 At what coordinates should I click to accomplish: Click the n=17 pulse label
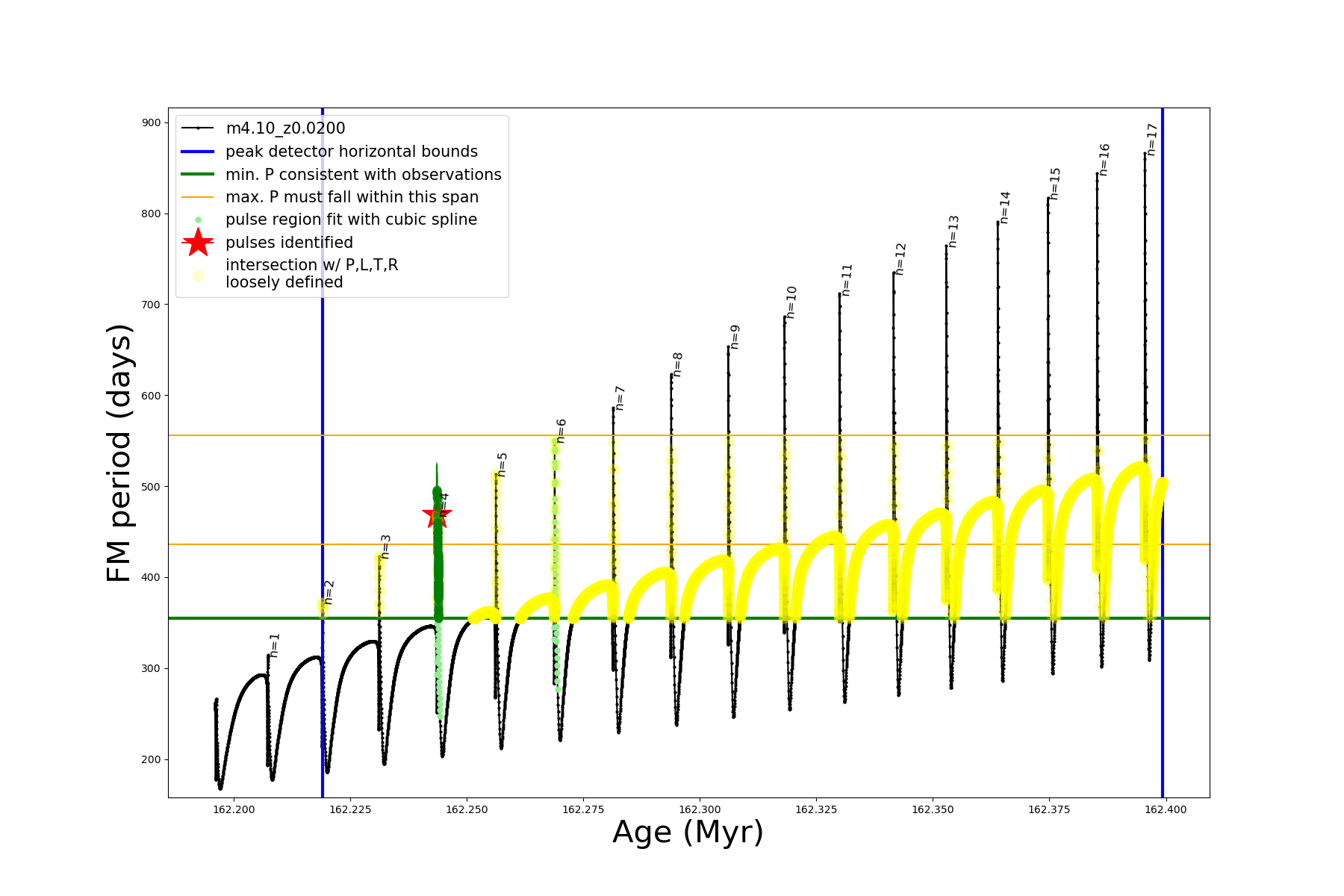click(x=1151, y=140)
